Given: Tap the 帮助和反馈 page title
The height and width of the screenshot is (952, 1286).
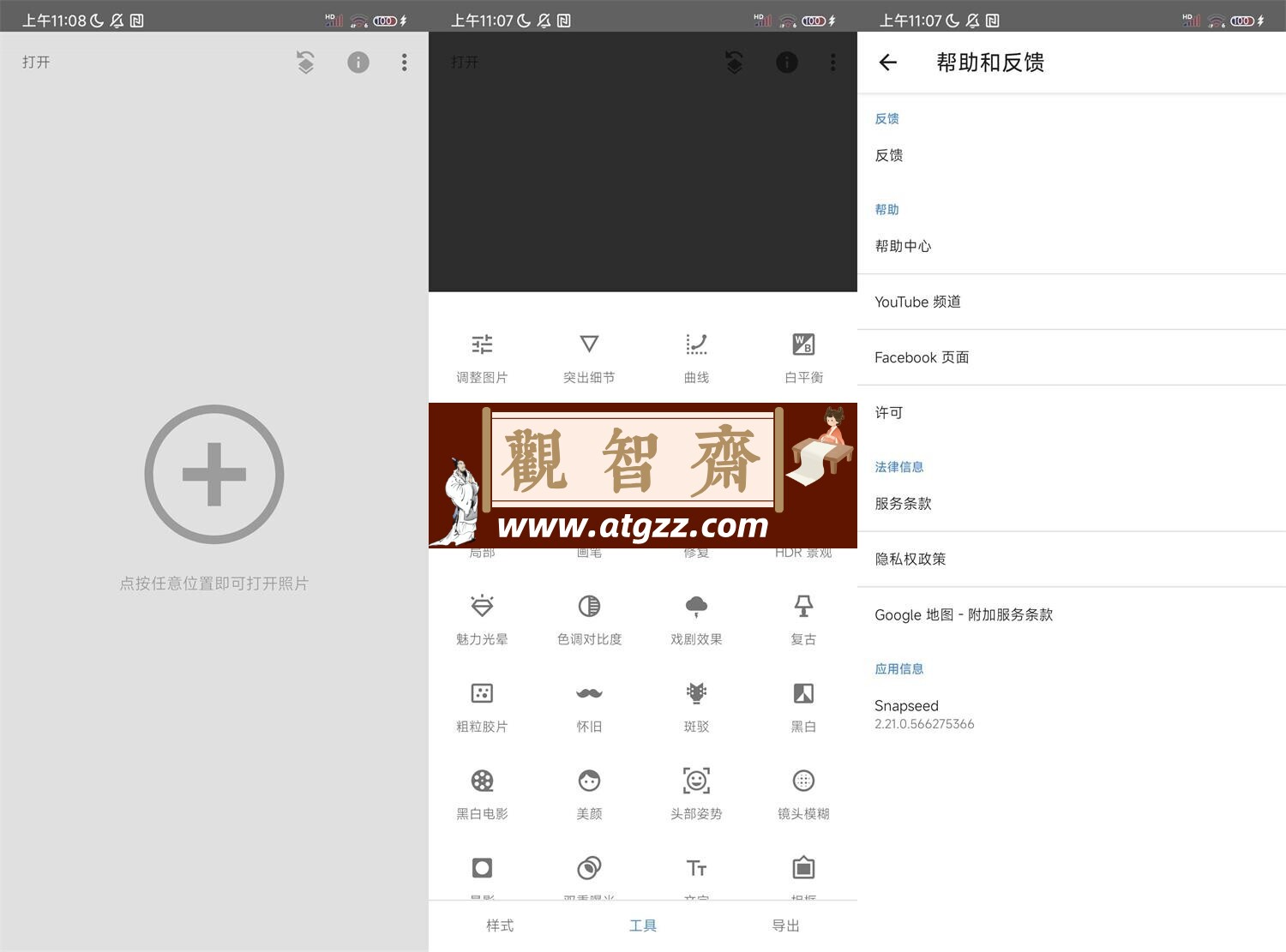Looking at the screenshot, I should [x=990, y=62].
